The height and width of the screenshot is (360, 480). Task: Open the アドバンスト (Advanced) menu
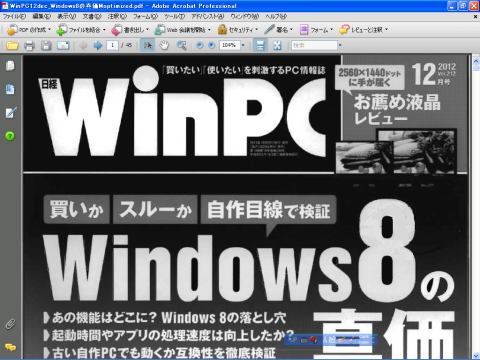[x=207, y=16]
